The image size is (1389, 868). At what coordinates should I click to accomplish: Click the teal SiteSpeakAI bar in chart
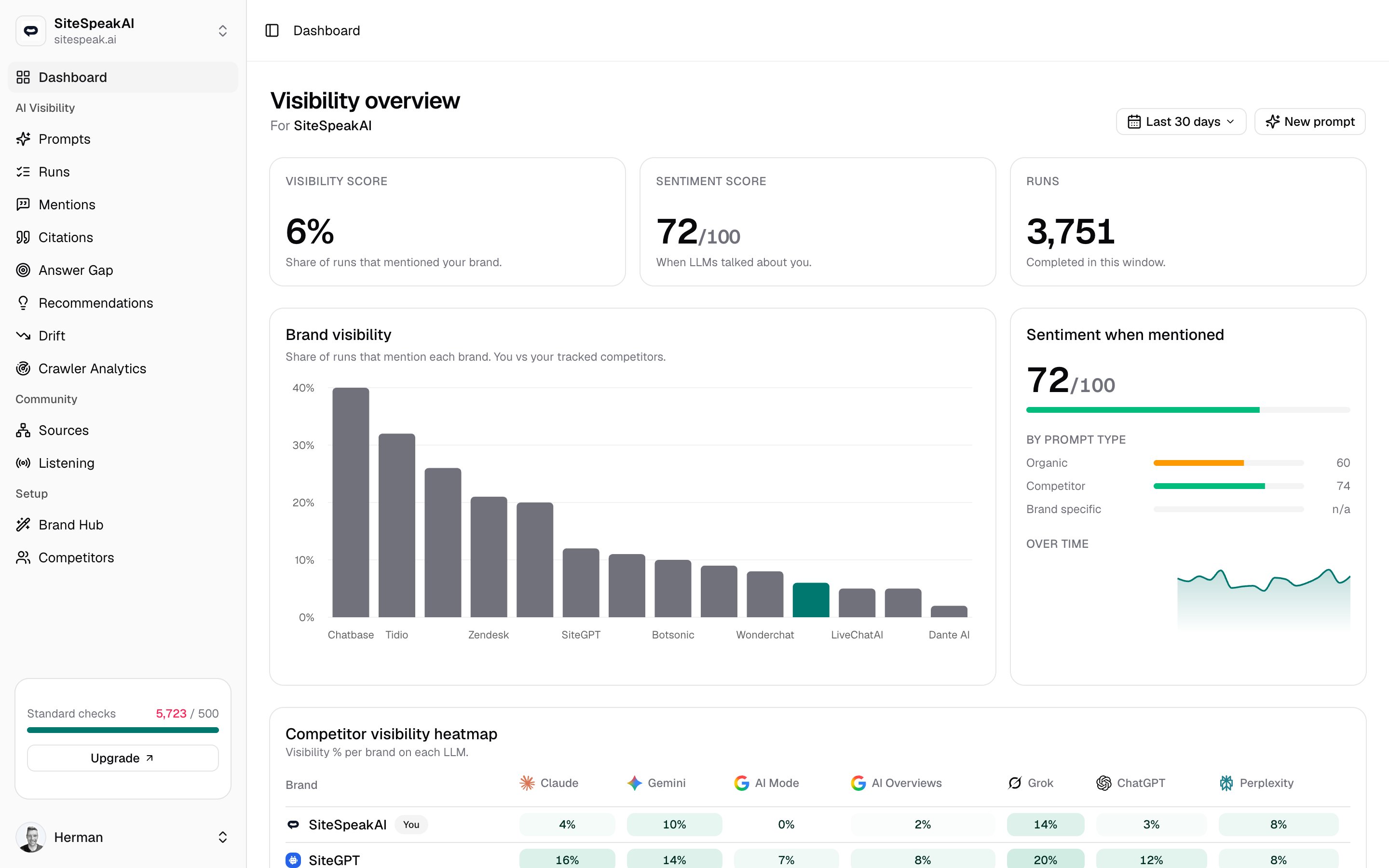point(810,600)
